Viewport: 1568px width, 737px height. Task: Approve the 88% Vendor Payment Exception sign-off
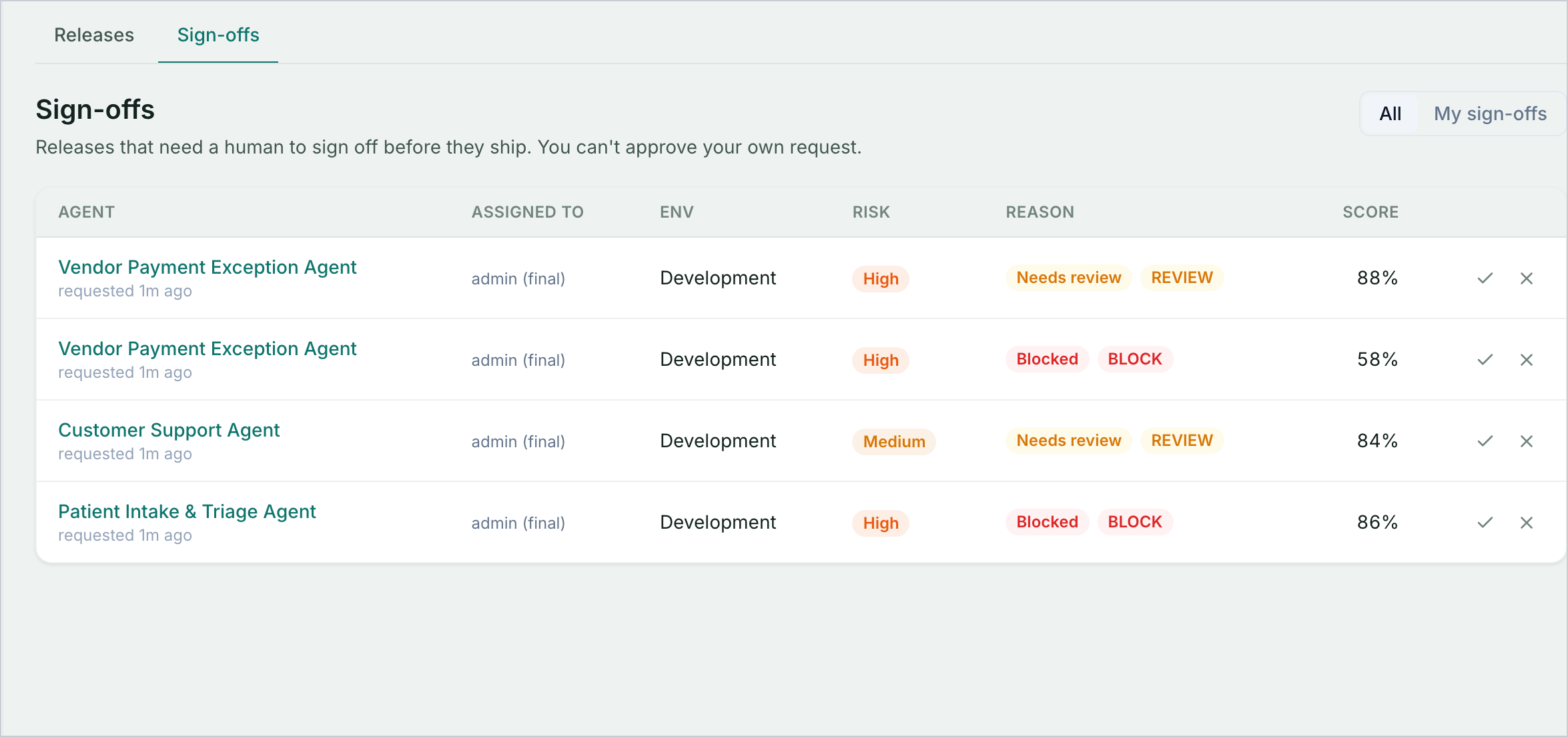tap(1485, 278)
